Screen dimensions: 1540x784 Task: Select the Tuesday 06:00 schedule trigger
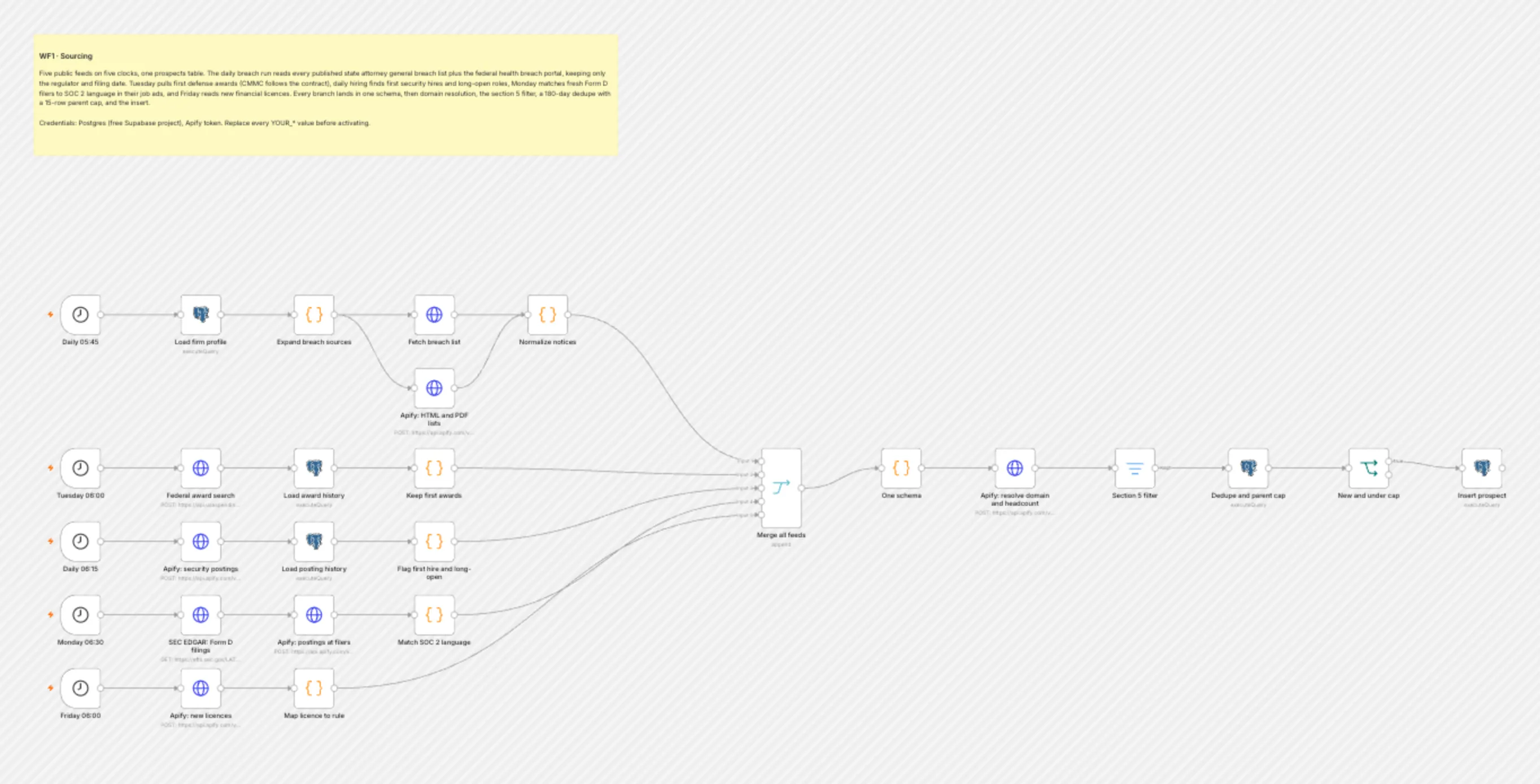tap(80, 468)
